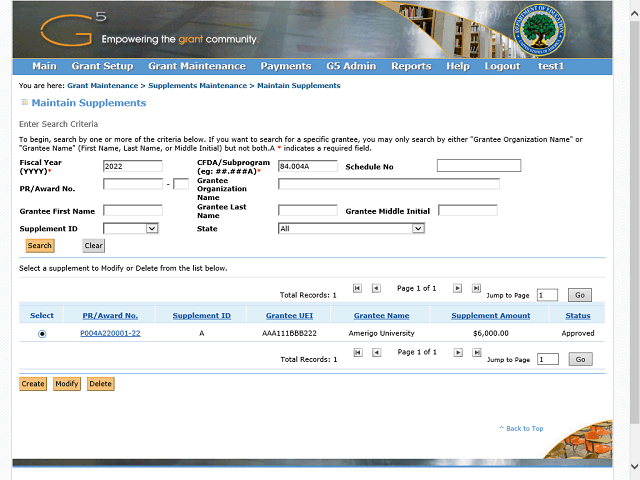Click into the Fiscal Year input field
The image size is (640, 480).
[132, 166]
